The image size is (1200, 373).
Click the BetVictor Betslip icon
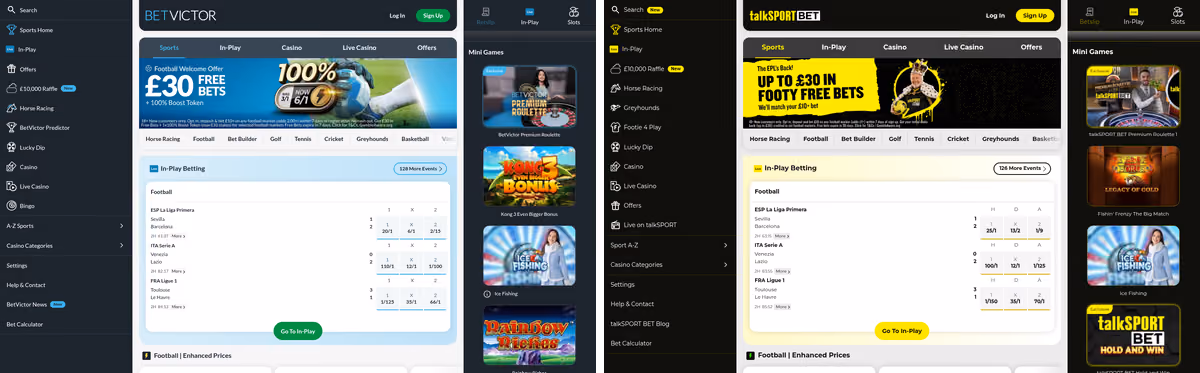(486, 11)
